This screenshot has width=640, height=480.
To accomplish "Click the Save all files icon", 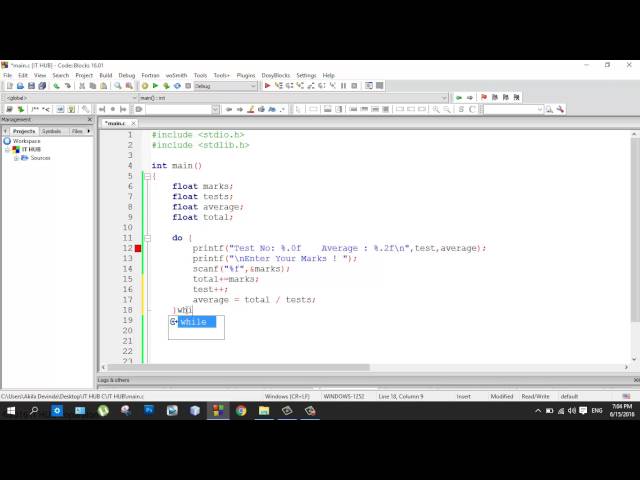I will [42, 86].
